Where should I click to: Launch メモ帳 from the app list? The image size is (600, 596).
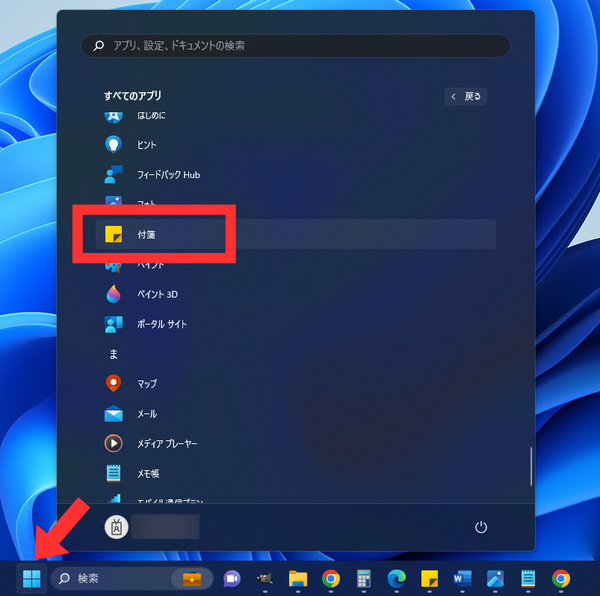point(295,473)
